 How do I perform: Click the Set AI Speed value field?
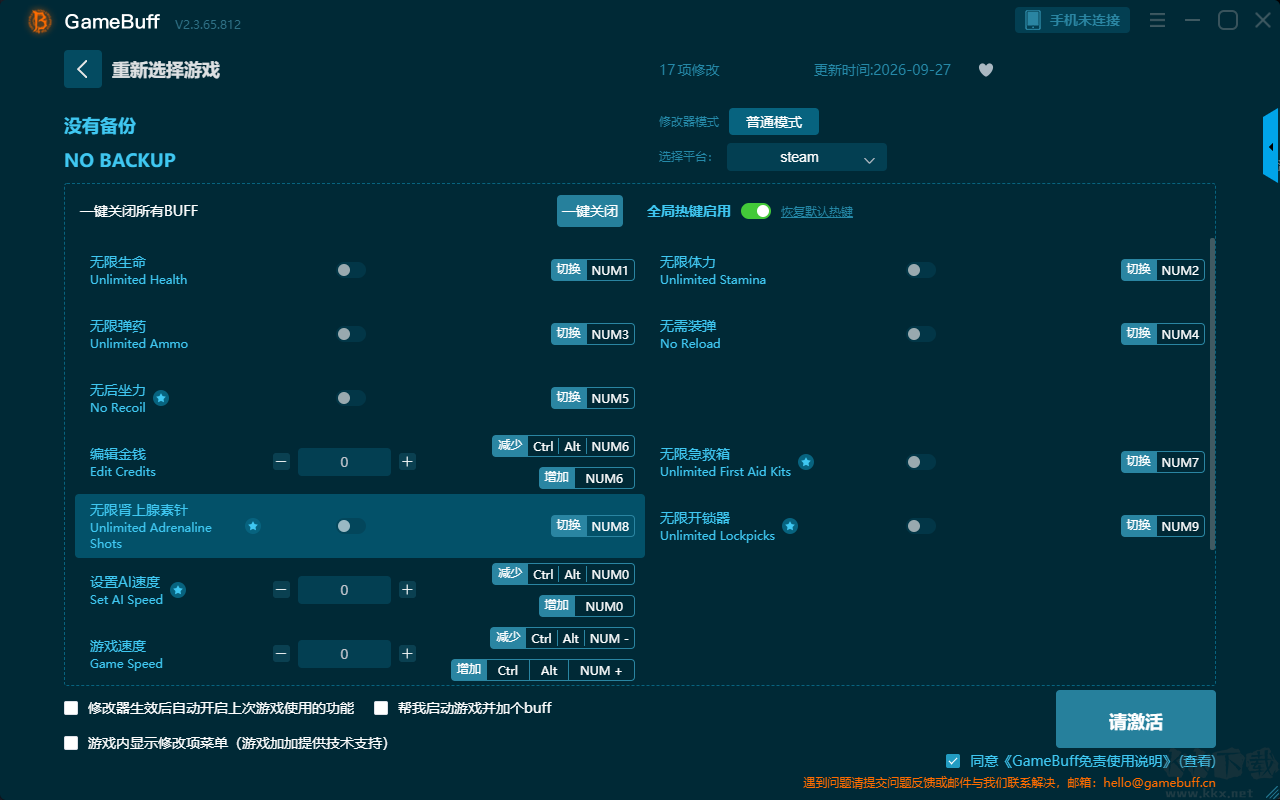point(344,590)
